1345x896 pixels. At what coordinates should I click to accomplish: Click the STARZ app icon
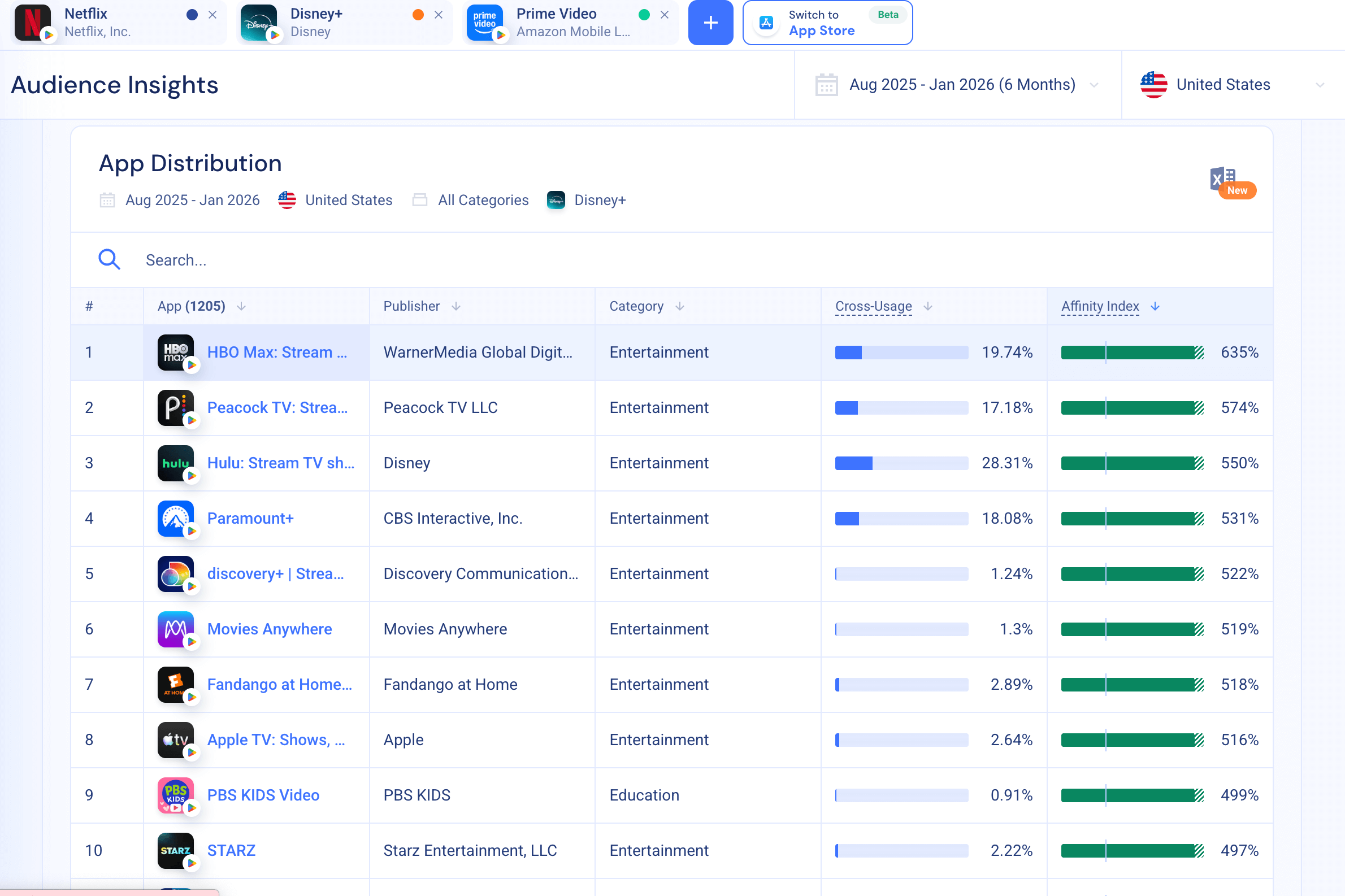tap(176, 851)
